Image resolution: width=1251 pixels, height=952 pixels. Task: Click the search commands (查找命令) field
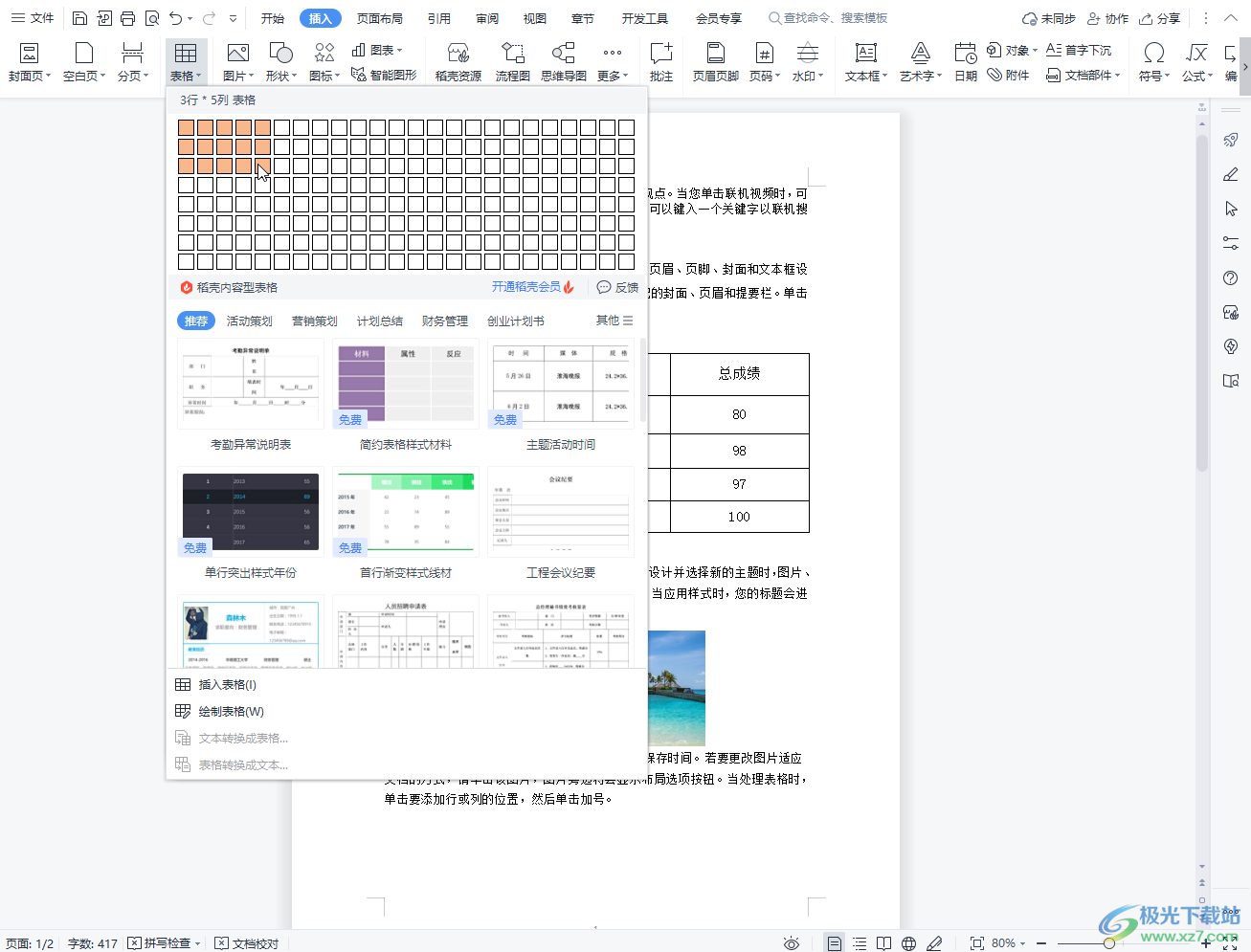[x=829, y=18]
